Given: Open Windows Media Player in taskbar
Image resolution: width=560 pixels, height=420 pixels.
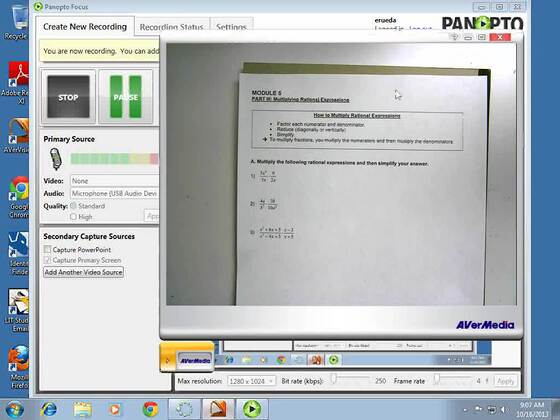Looking at the screenshot, I should click(115, 409).
